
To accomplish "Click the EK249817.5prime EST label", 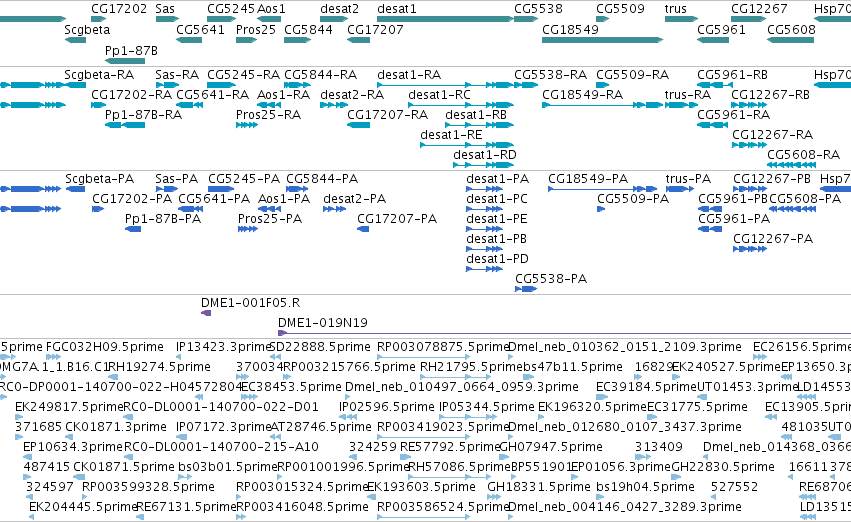I will coord(69,407).
